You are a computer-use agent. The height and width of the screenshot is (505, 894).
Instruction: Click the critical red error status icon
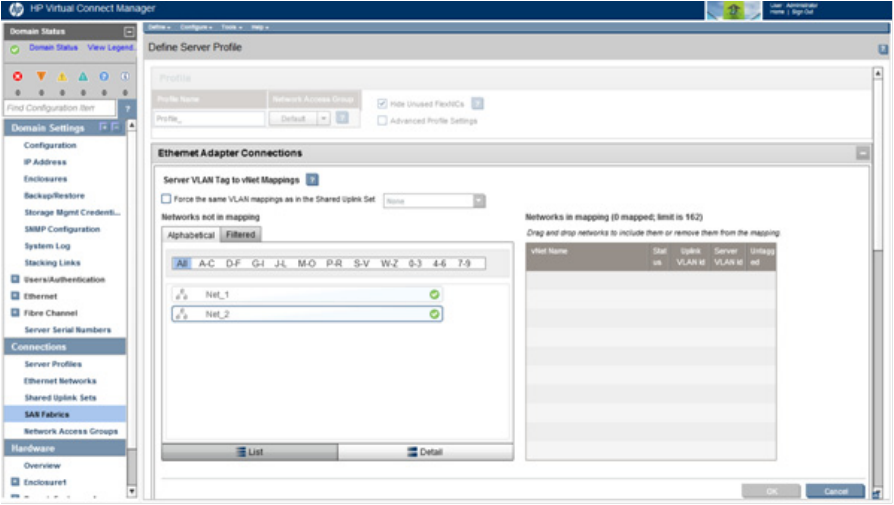coord(18,76)
